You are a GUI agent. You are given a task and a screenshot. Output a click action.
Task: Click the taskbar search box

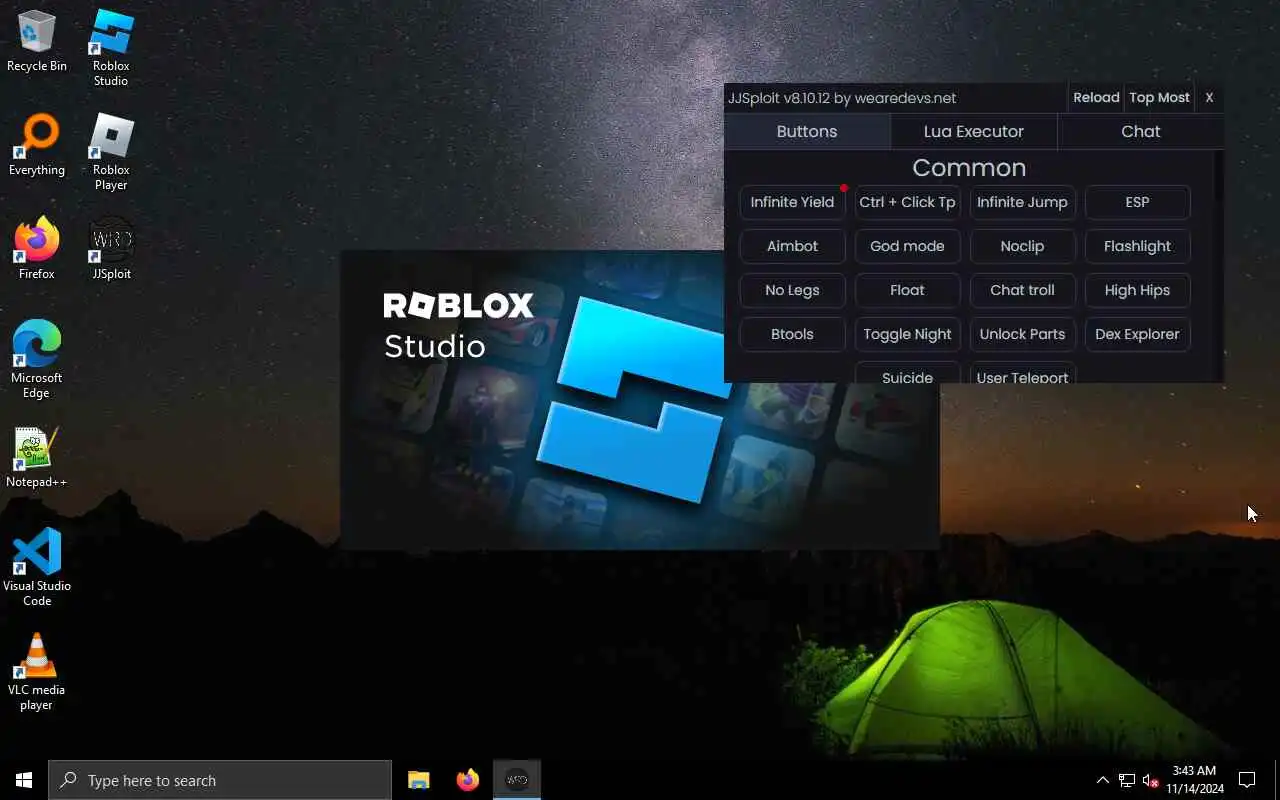(220, 780)
